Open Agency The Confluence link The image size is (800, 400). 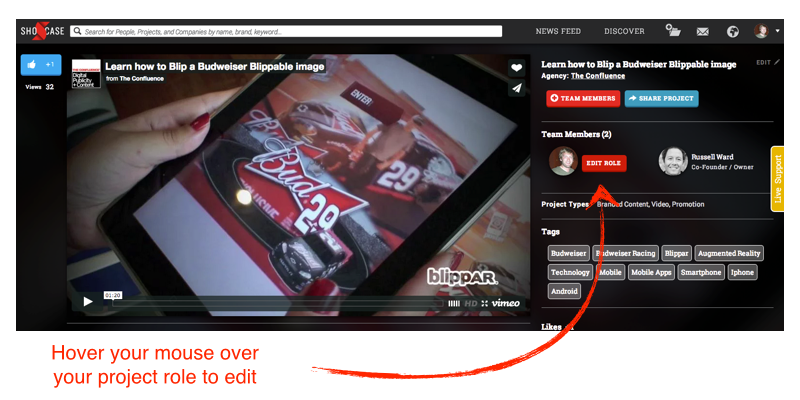597,76
